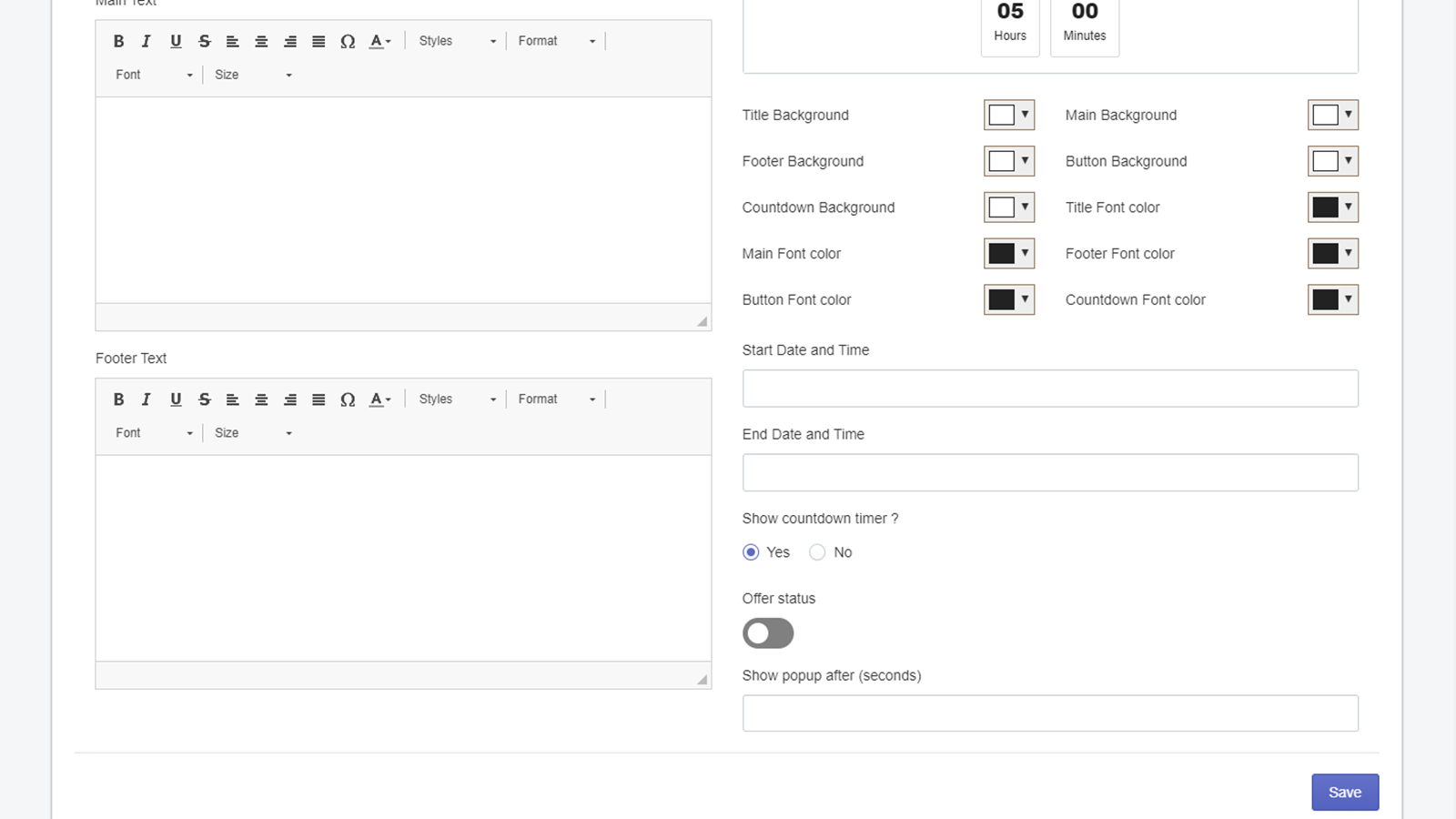1456x819 pixels.
Task: Insert special character in Footer Text editor
Action: coord(348,399)
